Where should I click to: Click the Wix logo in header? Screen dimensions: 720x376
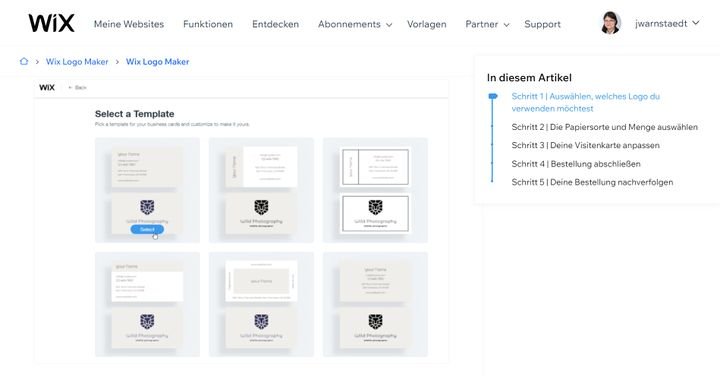[51, 23]
